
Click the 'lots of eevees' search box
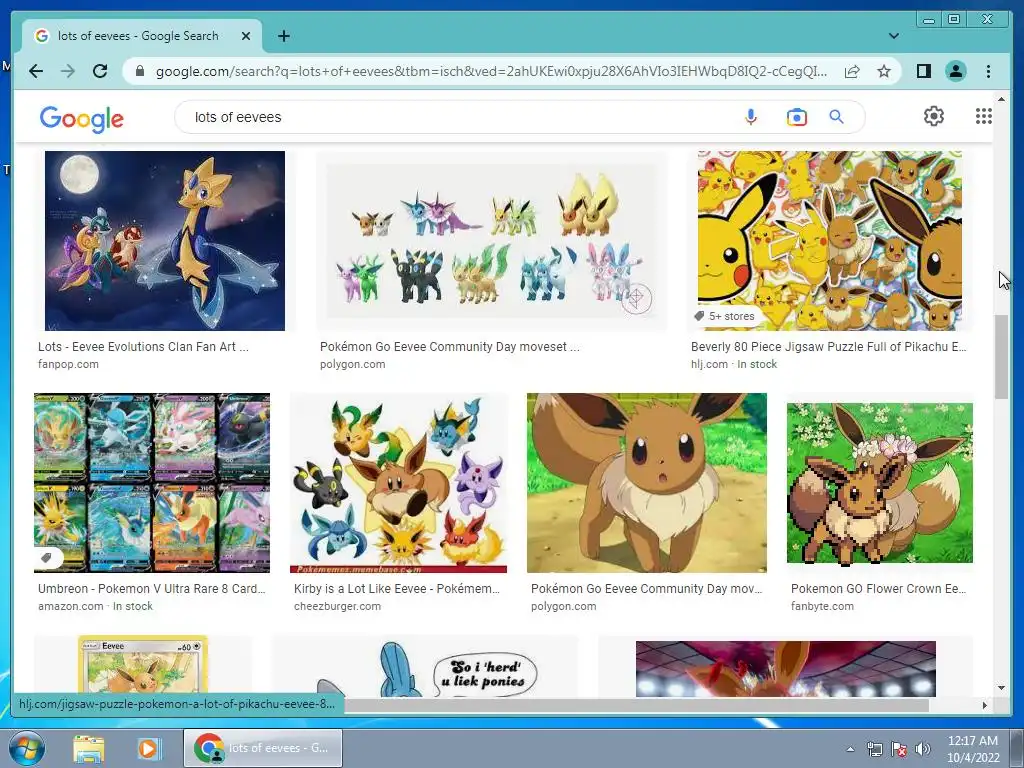tap(457, 117)
